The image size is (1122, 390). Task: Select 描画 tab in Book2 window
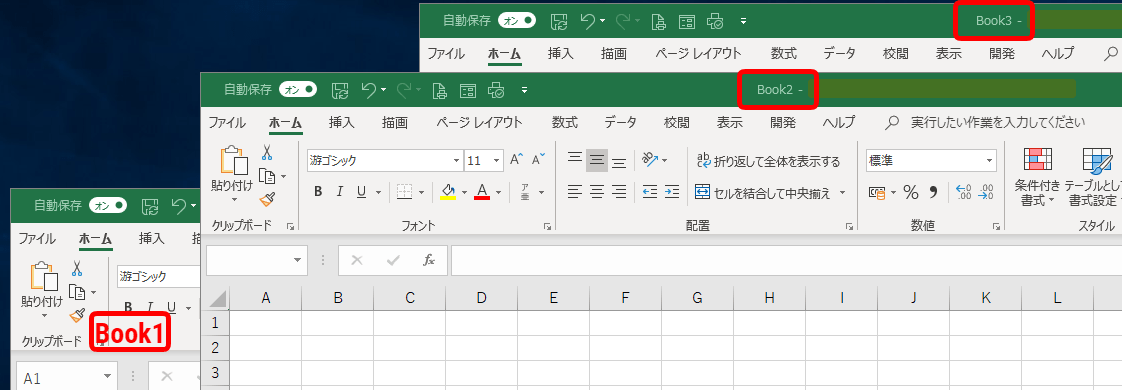(394, 122)
